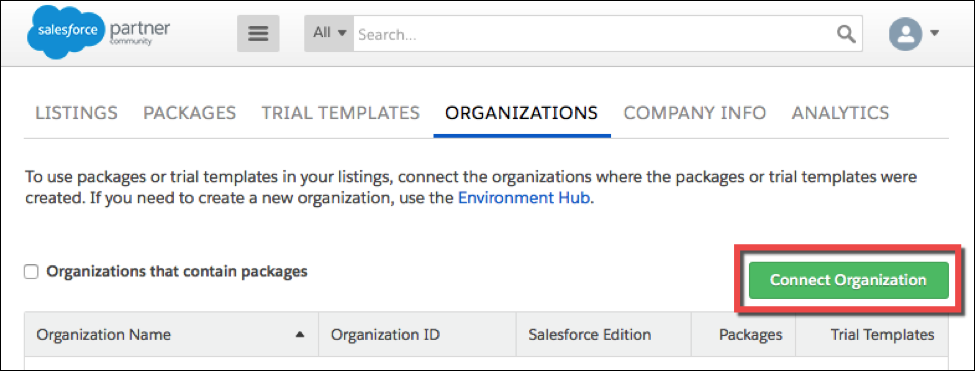The image size is (975, 371).
Task: Focus the Search text field
Action: (594, 34)
